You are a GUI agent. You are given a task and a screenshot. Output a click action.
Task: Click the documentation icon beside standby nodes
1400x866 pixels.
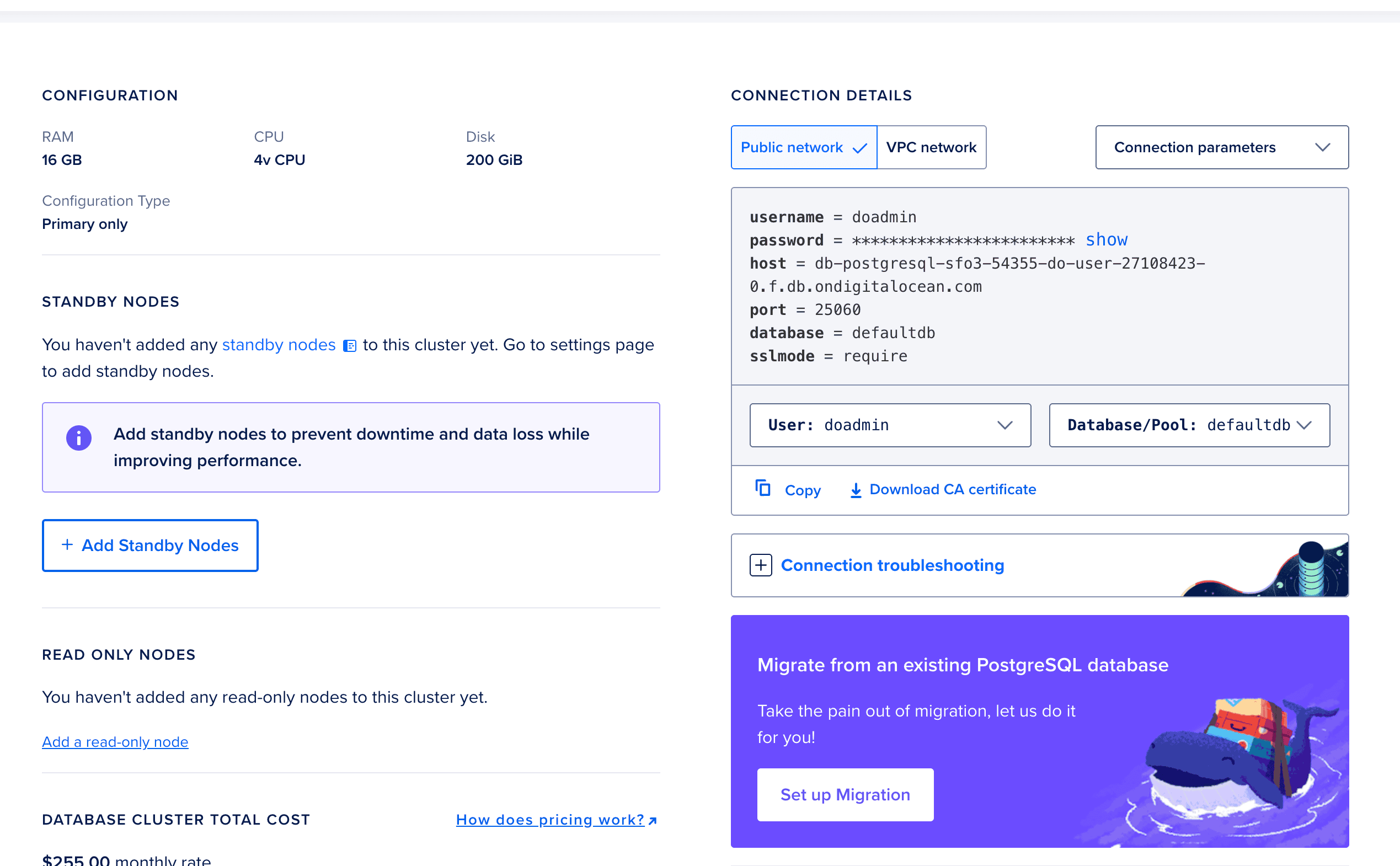click(349, 346)
